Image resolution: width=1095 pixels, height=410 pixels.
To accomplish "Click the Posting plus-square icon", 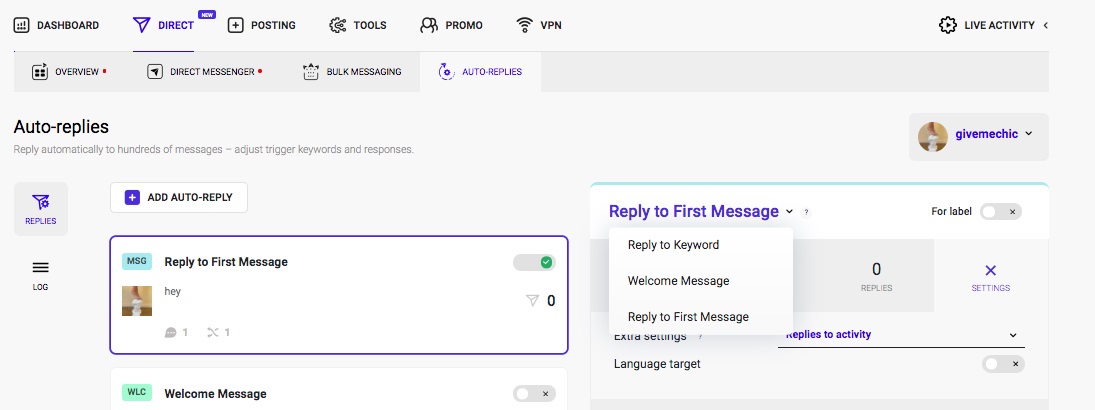I will tap(236, 25).
